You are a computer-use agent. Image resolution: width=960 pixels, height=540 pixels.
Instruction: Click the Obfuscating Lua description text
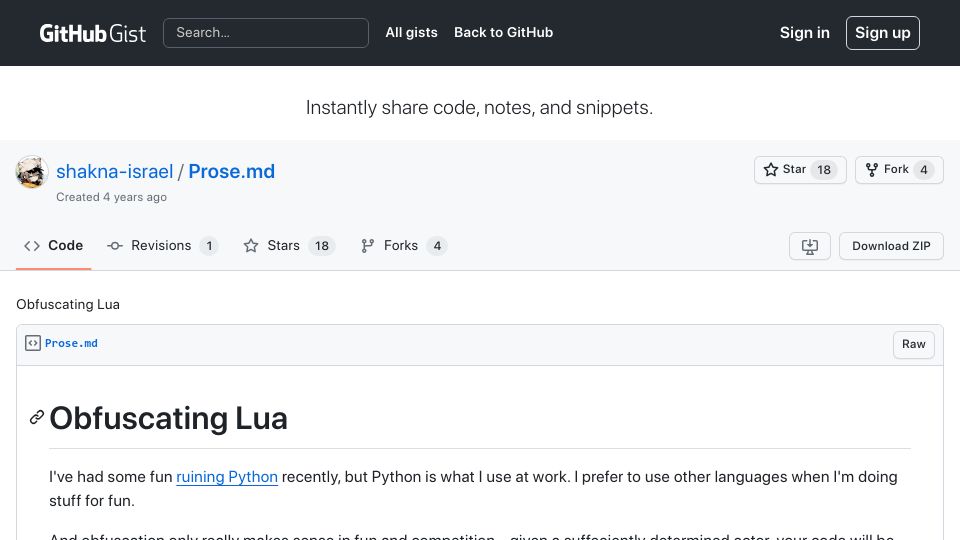click(x=68, y=304)
